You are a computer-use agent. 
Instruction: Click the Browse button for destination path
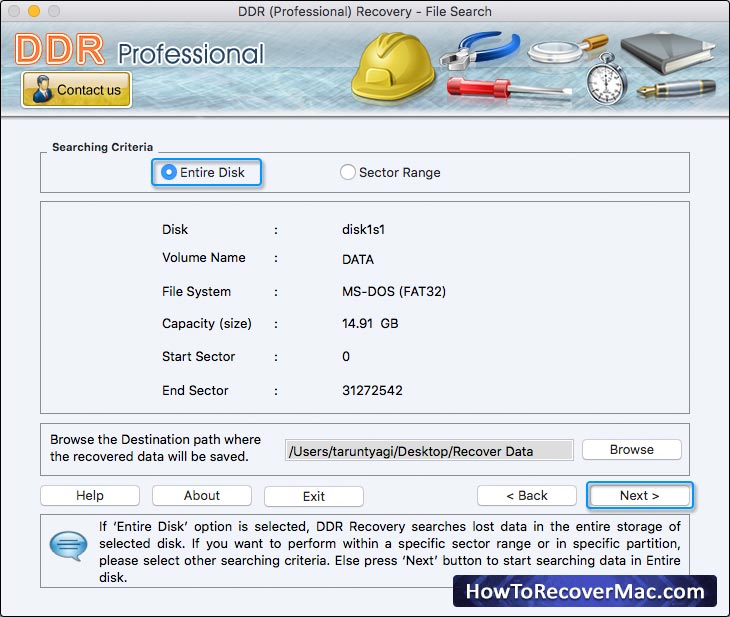pos(632,449)
